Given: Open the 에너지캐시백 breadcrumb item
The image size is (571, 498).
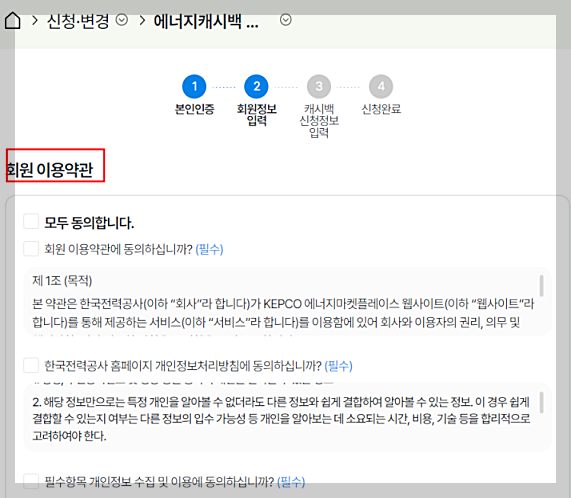Looking at the screenshot, I should coord(206,21).
